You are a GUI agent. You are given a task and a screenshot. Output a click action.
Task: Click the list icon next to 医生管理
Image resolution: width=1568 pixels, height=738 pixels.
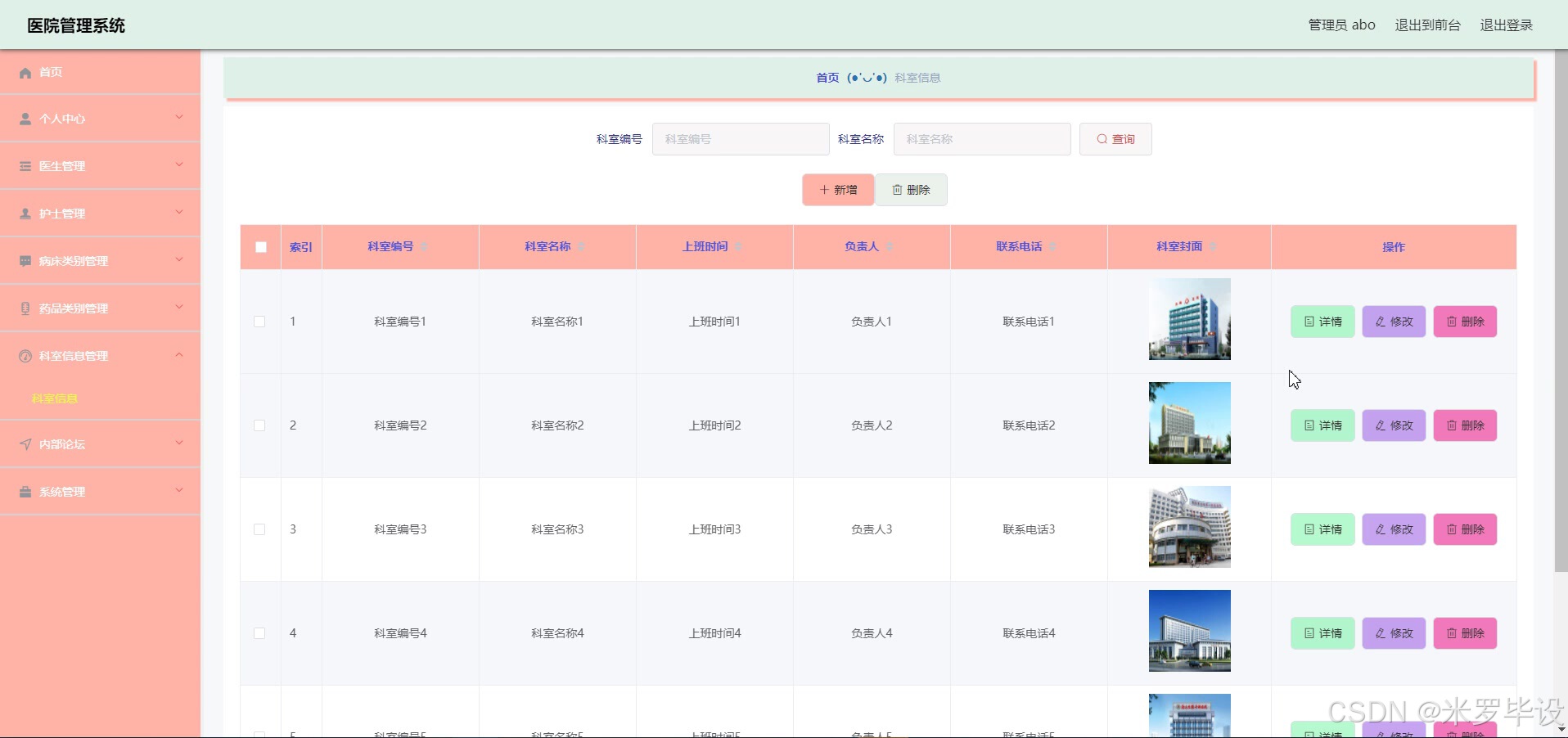pyautogui.click(x=25, y=166)
